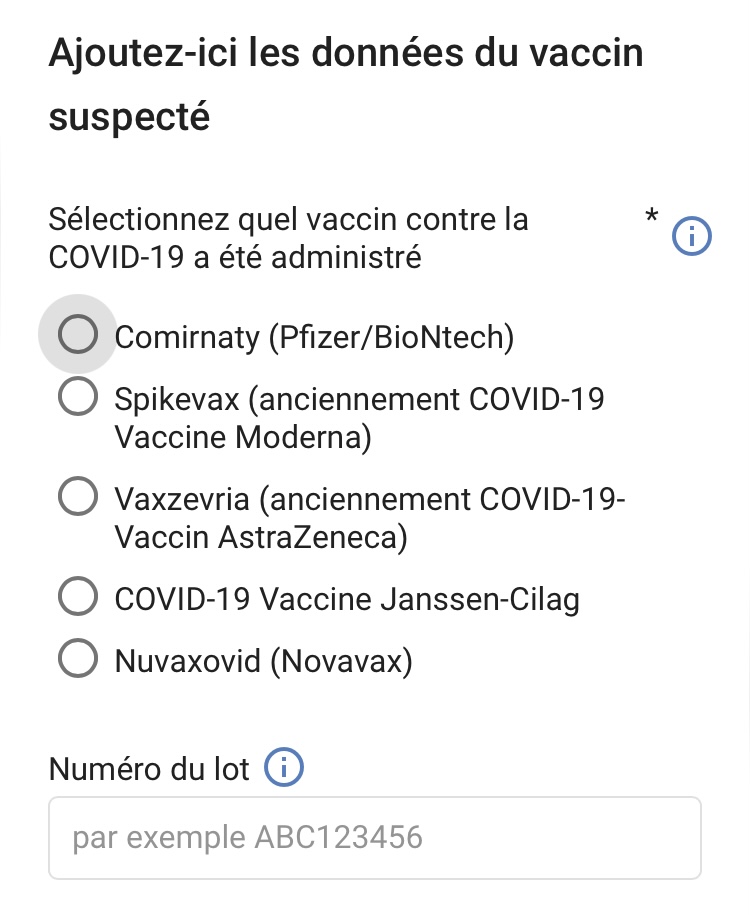750x915 pixels.
Task: Focus the lot number input field
Action: point(375,837)
